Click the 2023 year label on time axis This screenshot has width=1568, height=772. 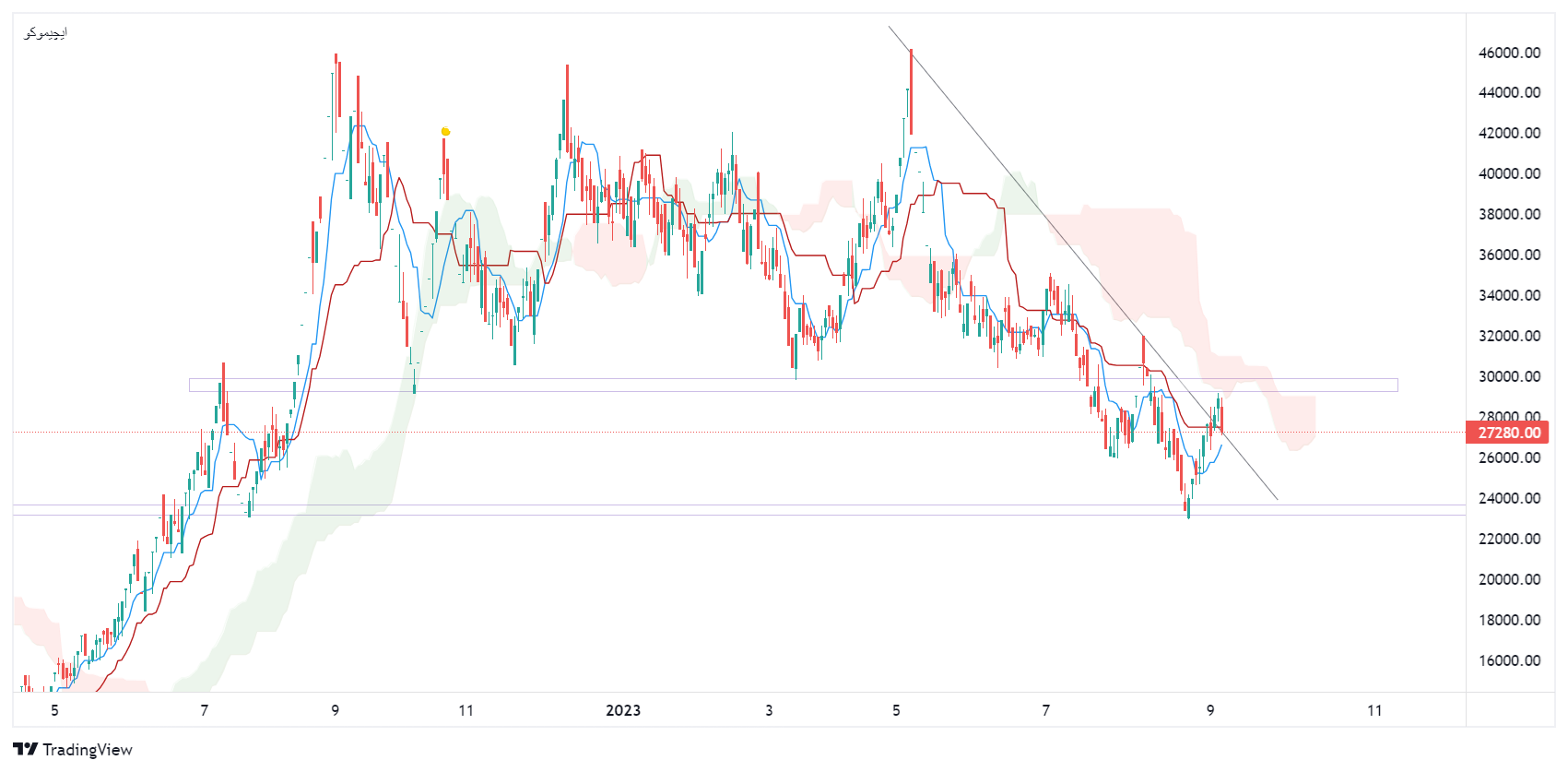pyautogui.click(x=623, y=710)
